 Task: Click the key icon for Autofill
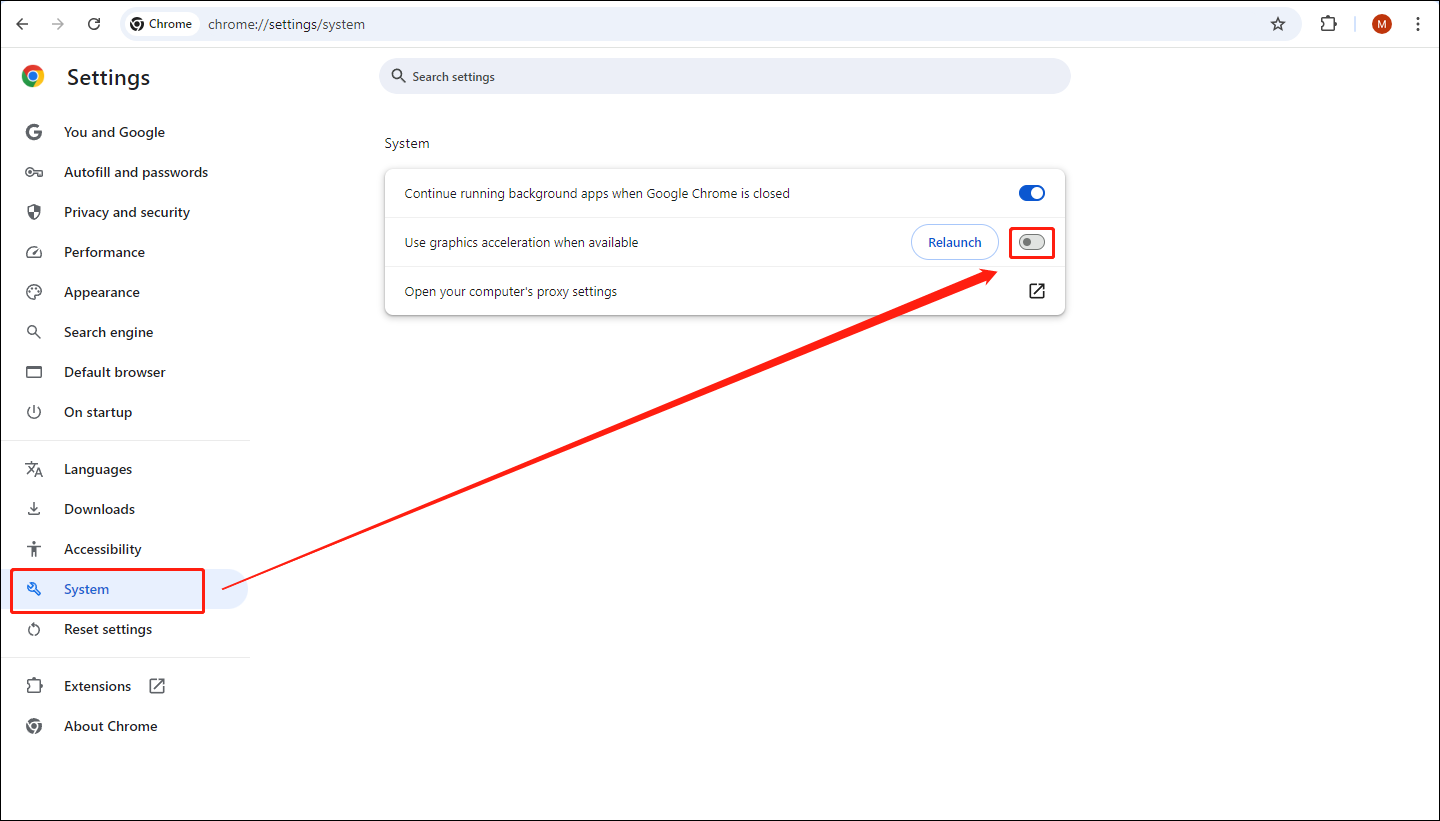(x=34, y=172)
